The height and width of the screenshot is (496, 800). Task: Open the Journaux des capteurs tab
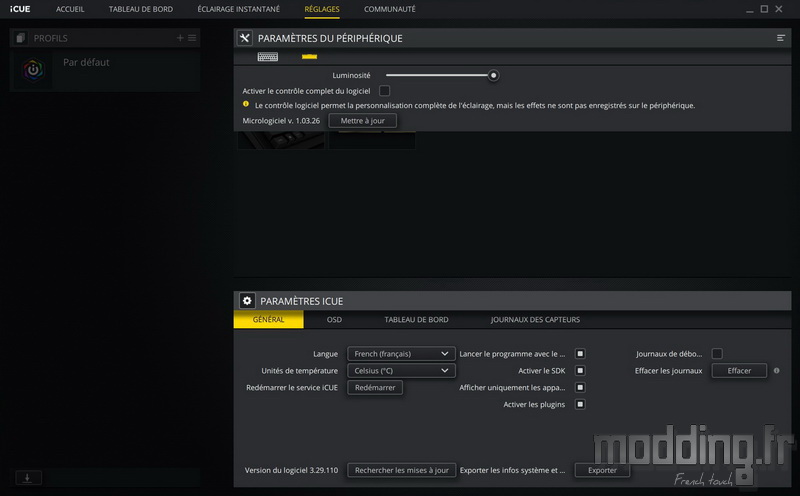pos(535,319)
